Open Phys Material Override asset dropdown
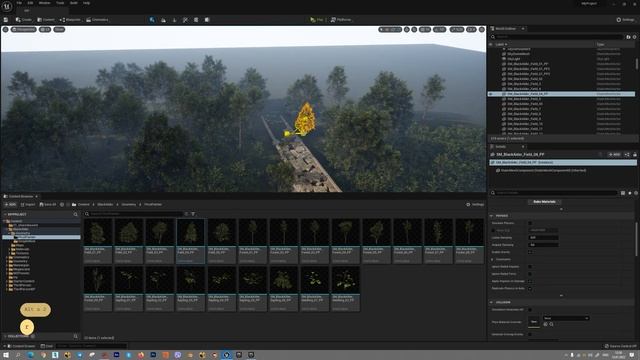Viewport: 640px width, 360px height. coord(566,318)
